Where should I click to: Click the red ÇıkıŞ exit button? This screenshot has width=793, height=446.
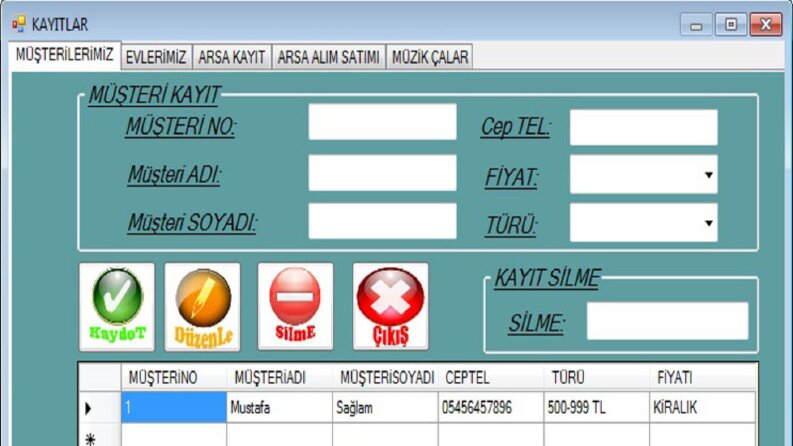coord(390,306)
